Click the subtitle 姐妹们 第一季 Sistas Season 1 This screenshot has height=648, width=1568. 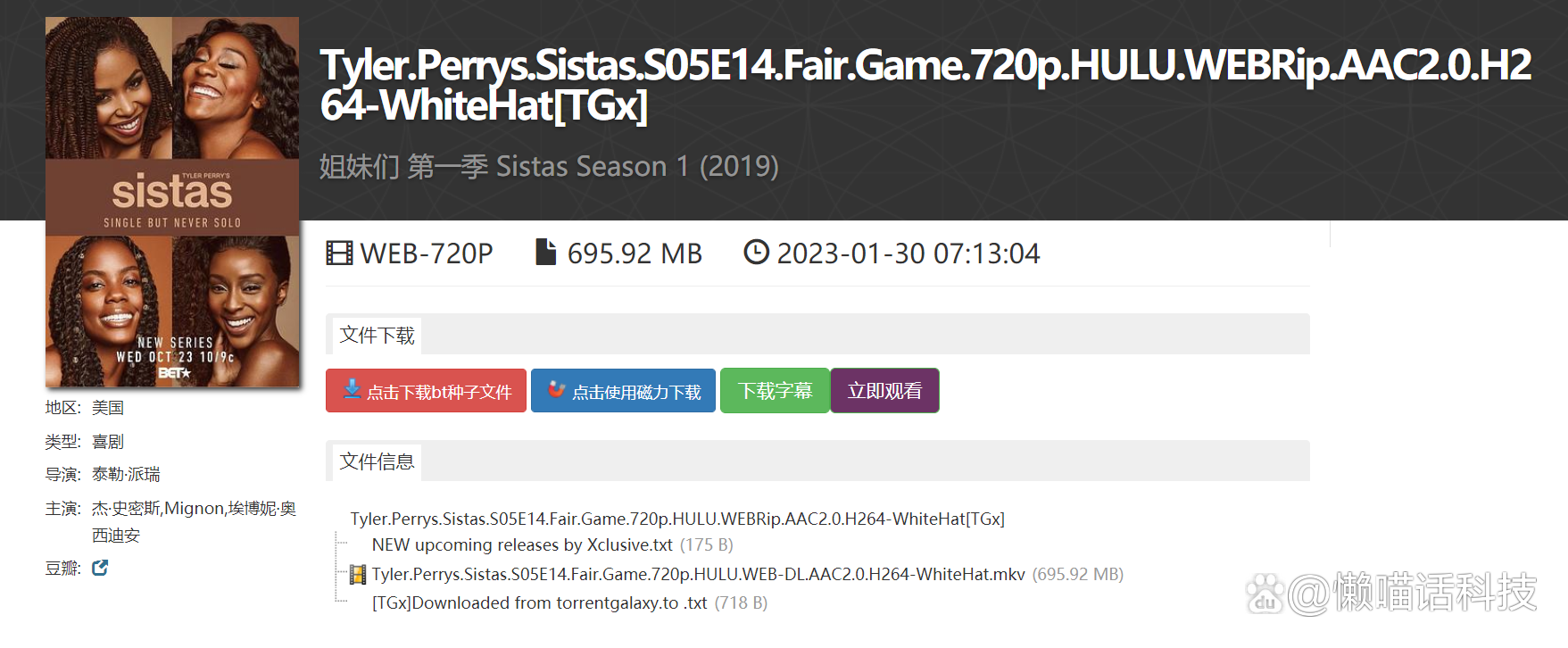(548, 167)
